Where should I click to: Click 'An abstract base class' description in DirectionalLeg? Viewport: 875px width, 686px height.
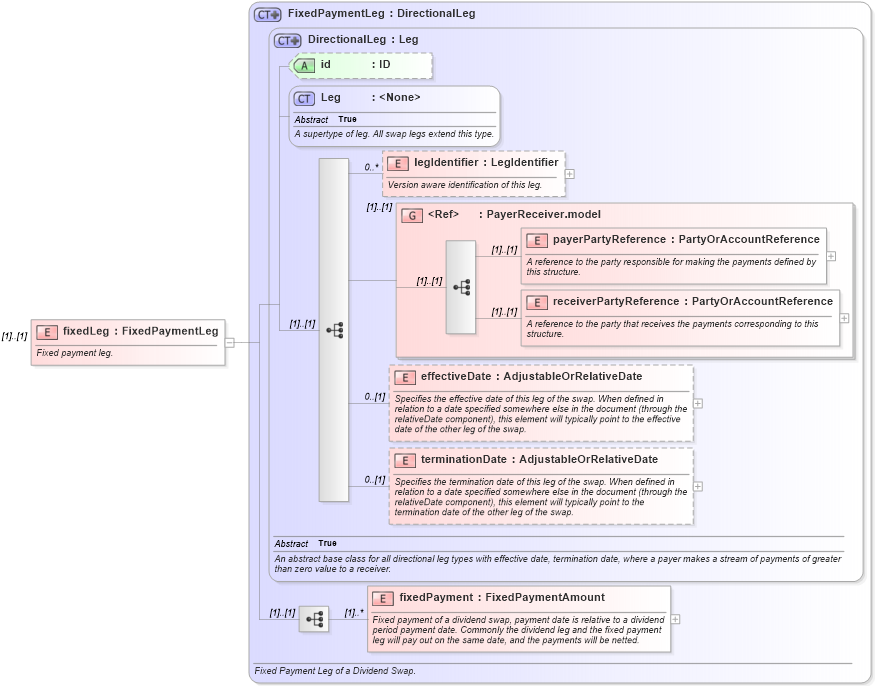[x=557, y=564]
